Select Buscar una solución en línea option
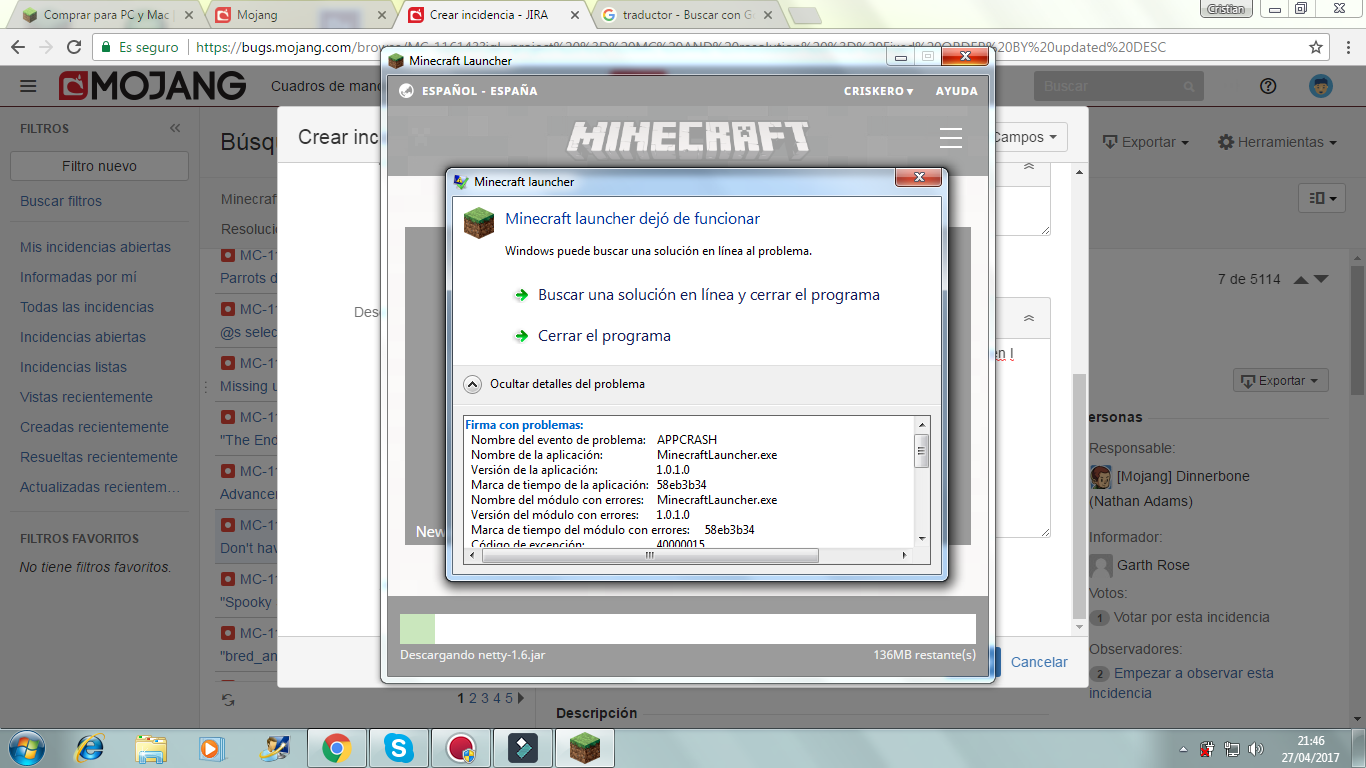Viewport: 1366px width, 768px height. pos(708,295)
